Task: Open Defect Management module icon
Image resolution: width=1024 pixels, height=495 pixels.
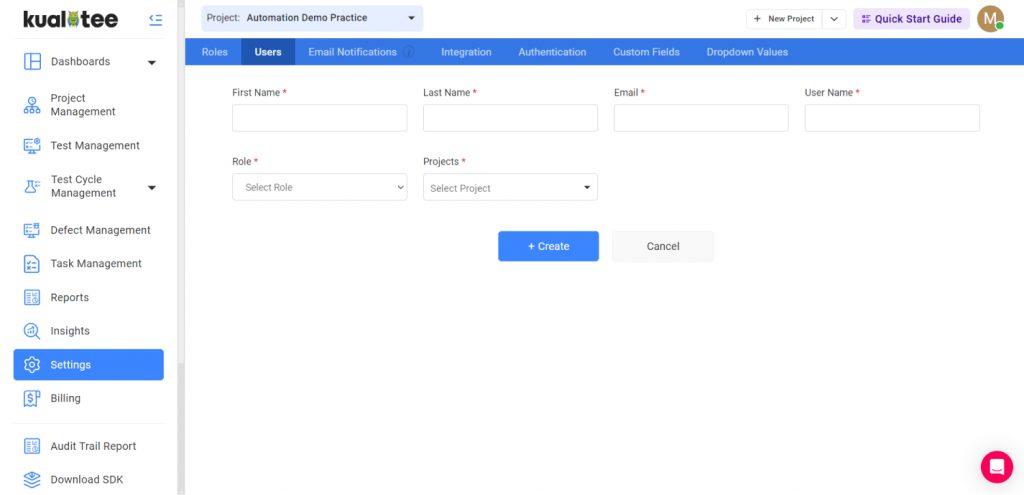Action: point(32,230)
